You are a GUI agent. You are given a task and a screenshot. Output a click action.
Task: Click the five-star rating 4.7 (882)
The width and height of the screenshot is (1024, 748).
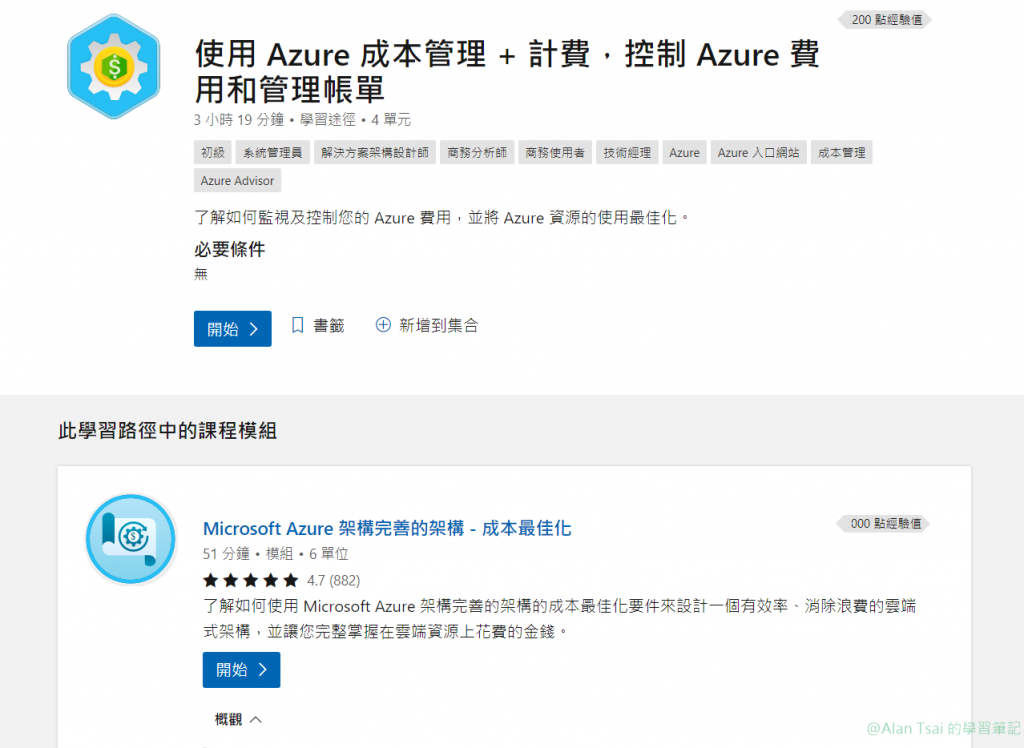click(x=281, y=580)
